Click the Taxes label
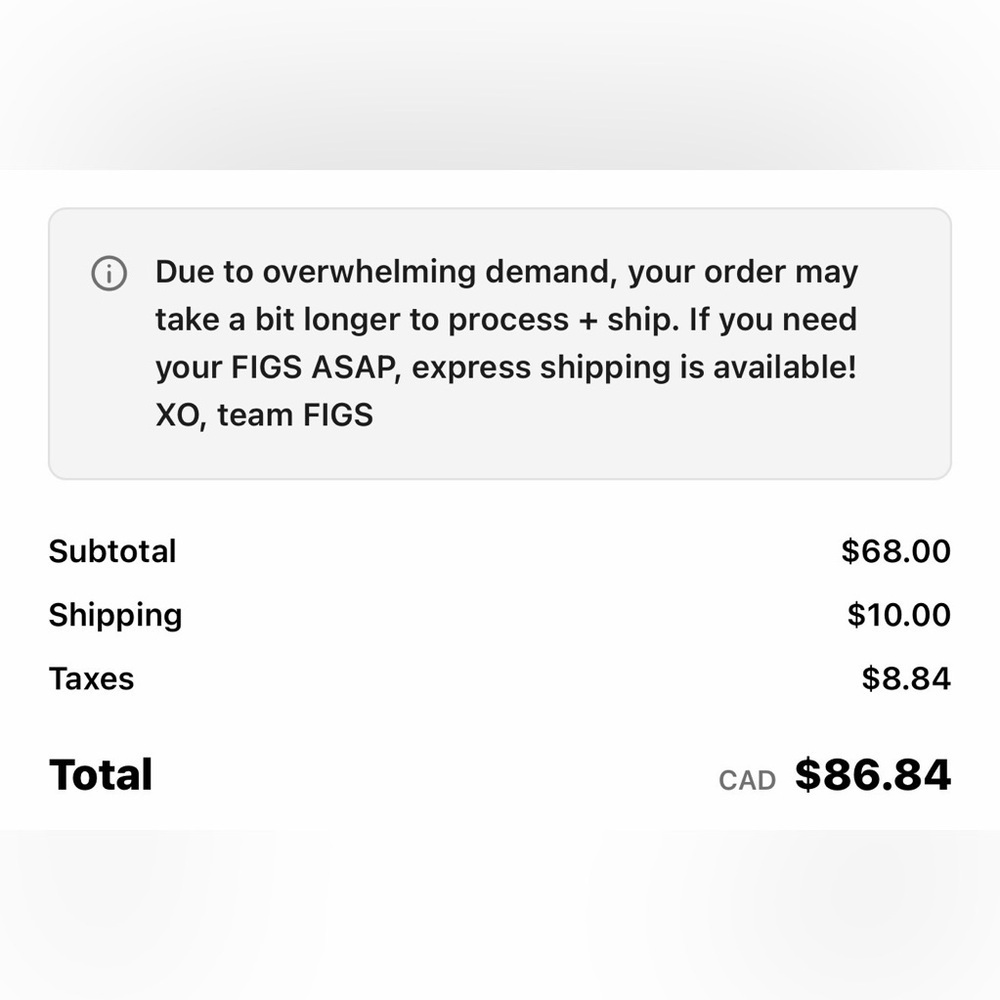 coord(92,679)
